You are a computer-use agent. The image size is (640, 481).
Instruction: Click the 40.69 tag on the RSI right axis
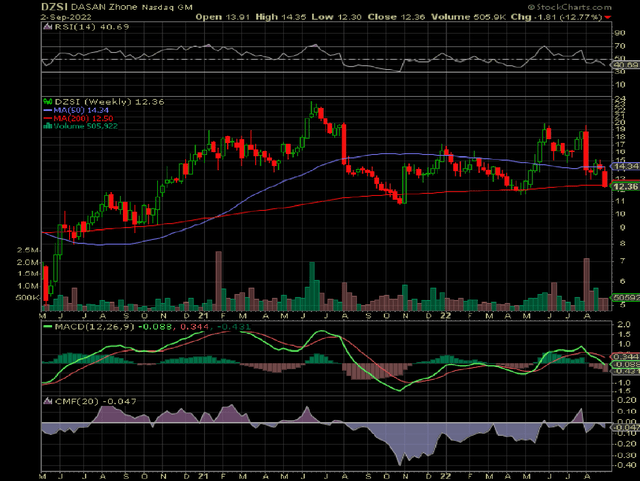626,65
